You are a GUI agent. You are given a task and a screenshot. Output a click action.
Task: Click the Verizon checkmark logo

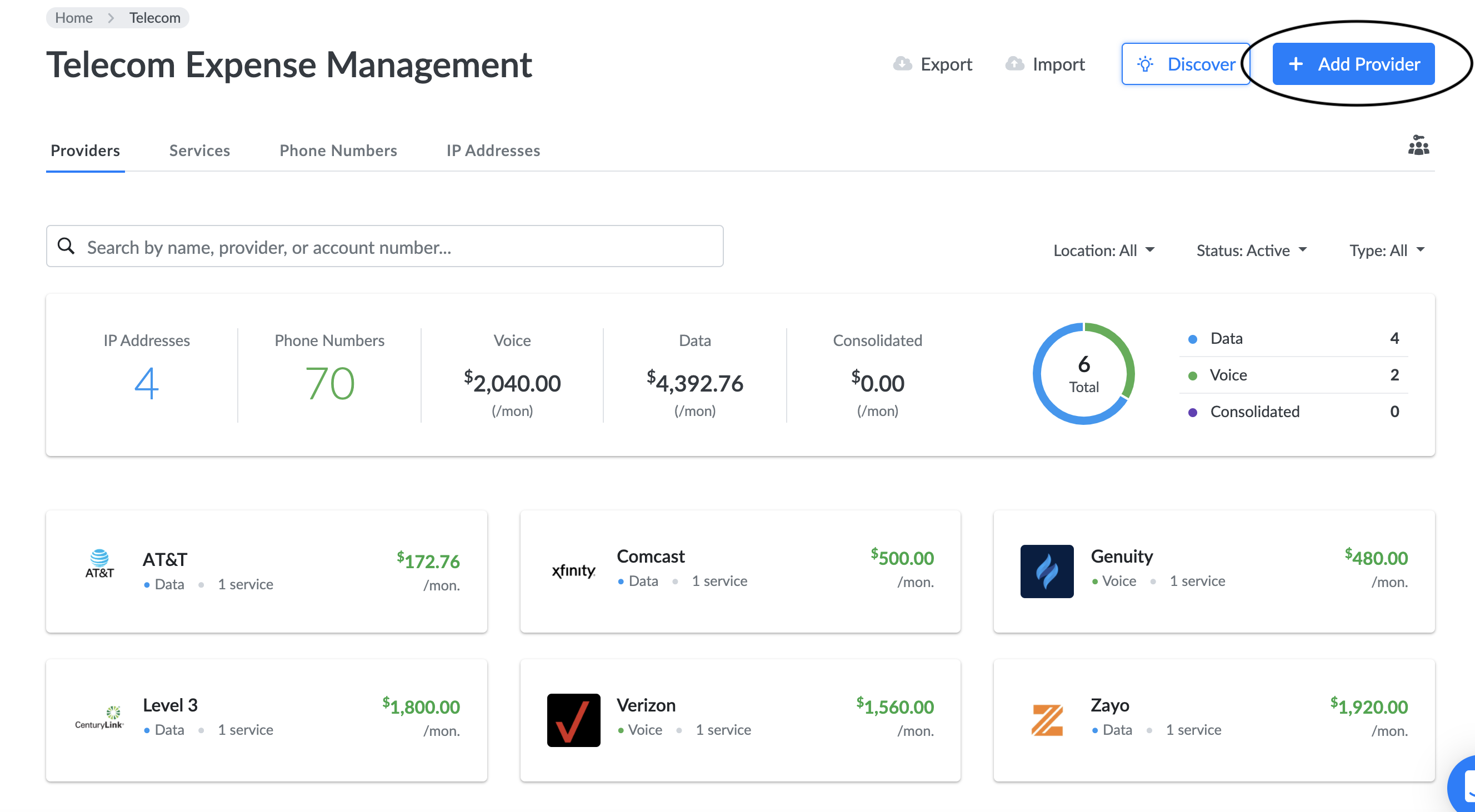tap(574, 720)
